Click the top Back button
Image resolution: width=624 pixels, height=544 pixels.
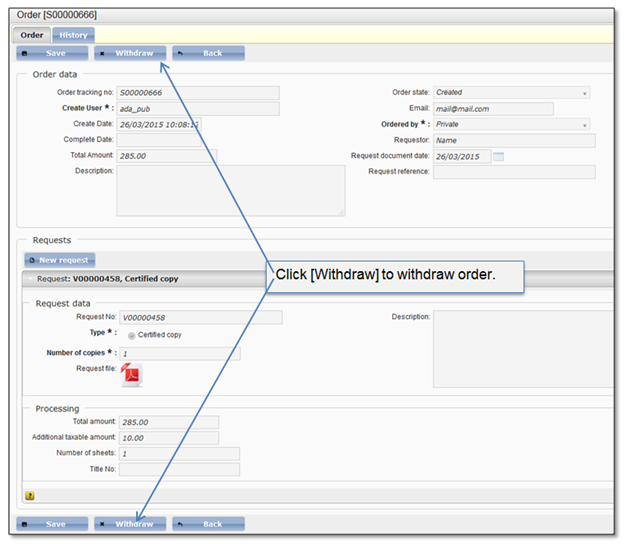[207, 53]
